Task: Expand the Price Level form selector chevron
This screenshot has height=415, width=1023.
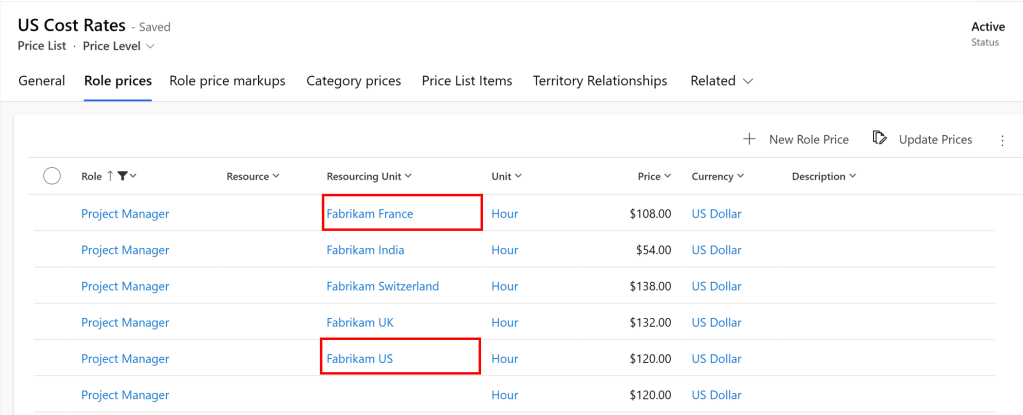Action: point(151,46)
